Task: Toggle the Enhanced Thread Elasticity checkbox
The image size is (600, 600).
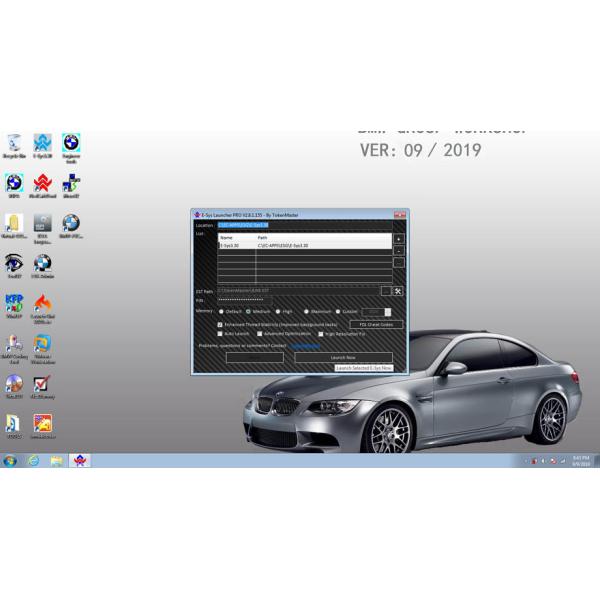Action: point(220,324)
